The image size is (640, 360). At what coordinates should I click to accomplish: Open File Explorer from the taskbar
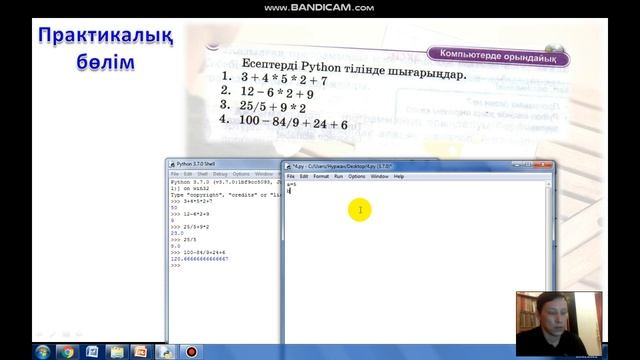click(117, 351)
